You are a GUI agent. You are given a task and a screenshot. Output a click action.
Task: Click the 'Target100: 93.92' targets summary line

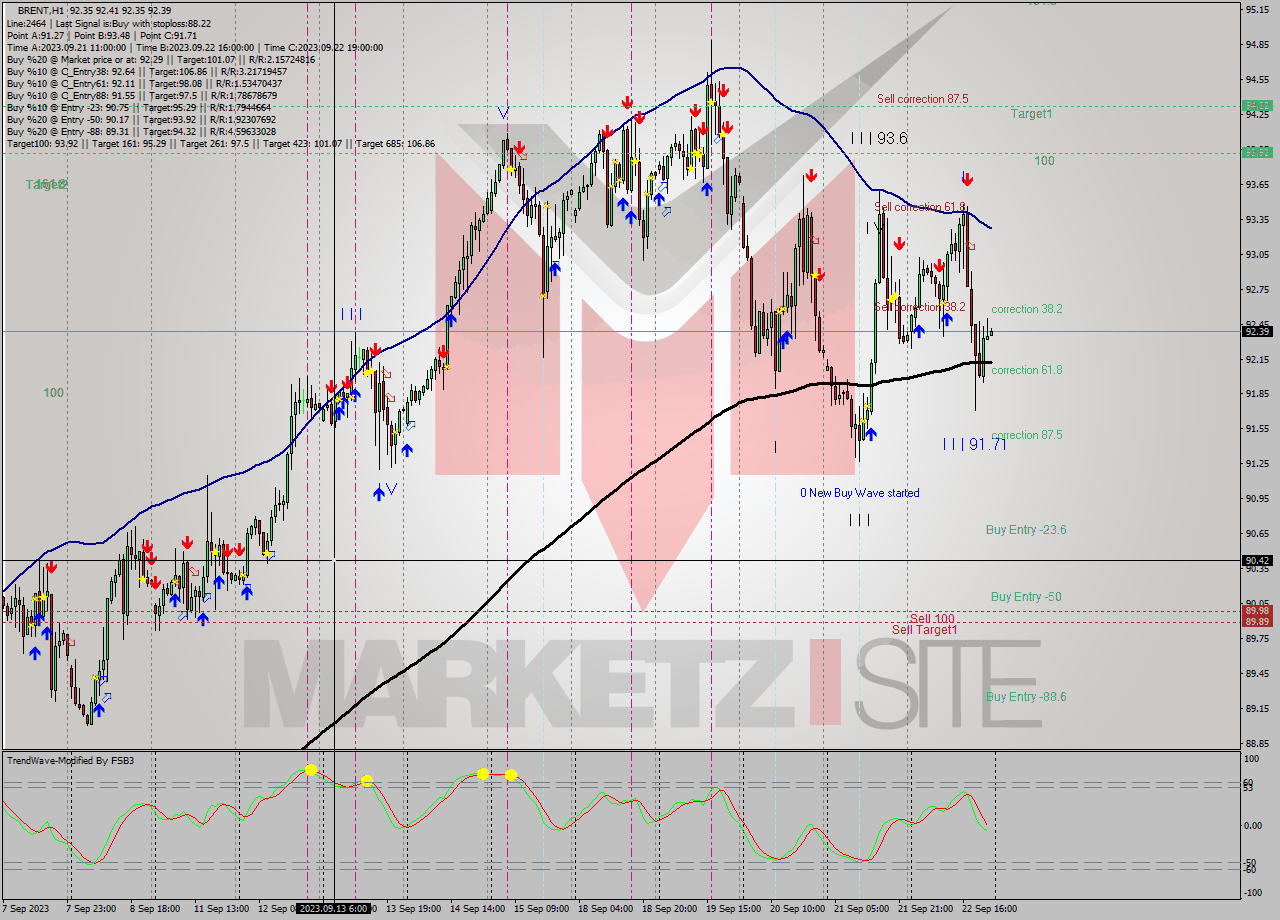pyautogui.click(x=220, y=144)
